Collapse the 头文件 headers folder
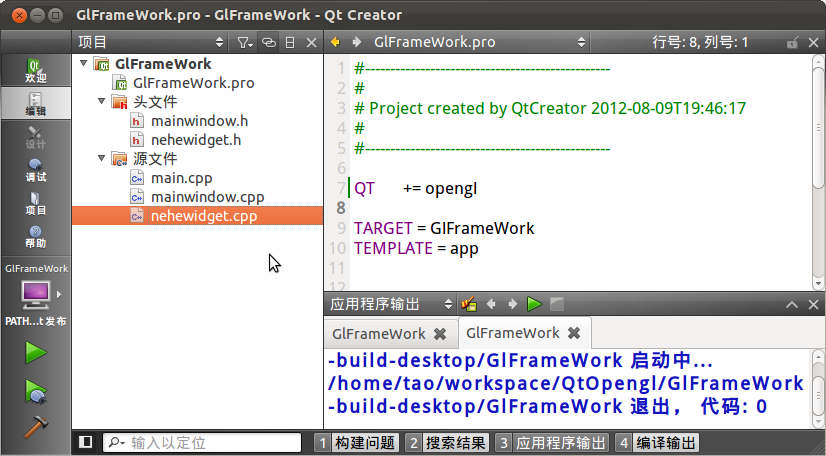 pyautogui.click(x=101, y=101)
